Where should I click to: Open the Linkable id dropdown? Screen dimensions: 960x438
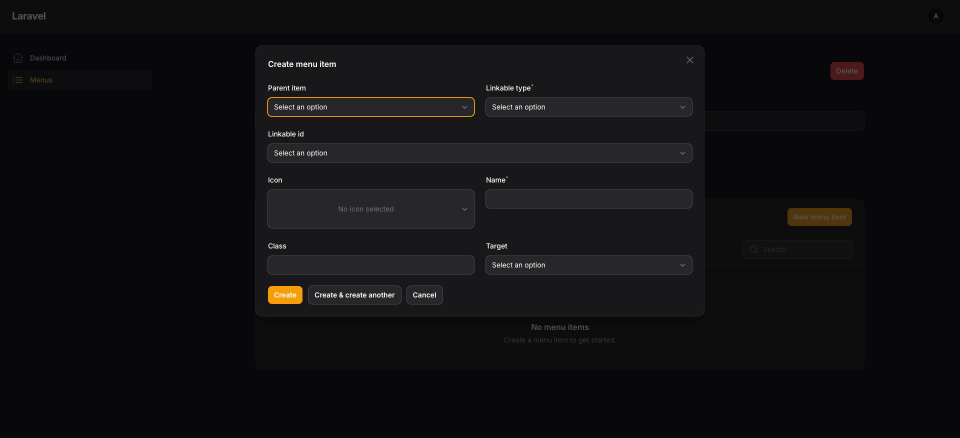coord(479,153)
